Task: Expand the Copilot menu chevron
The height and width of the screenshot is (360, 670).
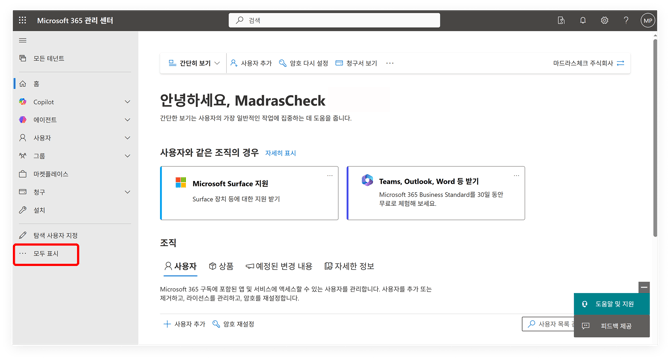Action: 127,102
